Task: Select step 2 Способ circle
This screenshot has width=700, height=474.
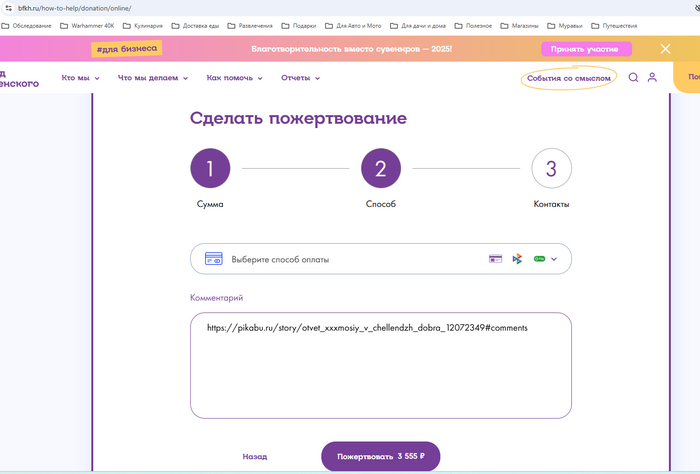Action: click(x=381, y=169)
